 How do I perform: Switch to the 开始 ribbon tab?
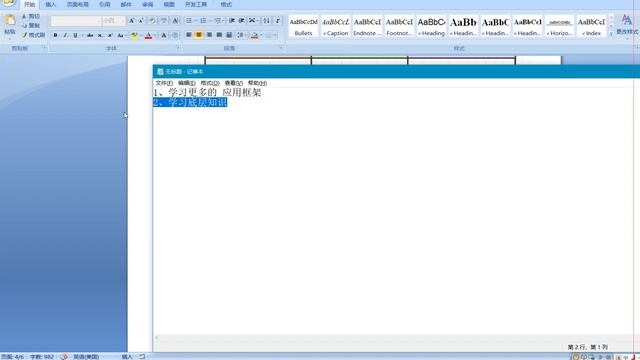[x=29, y=4]
